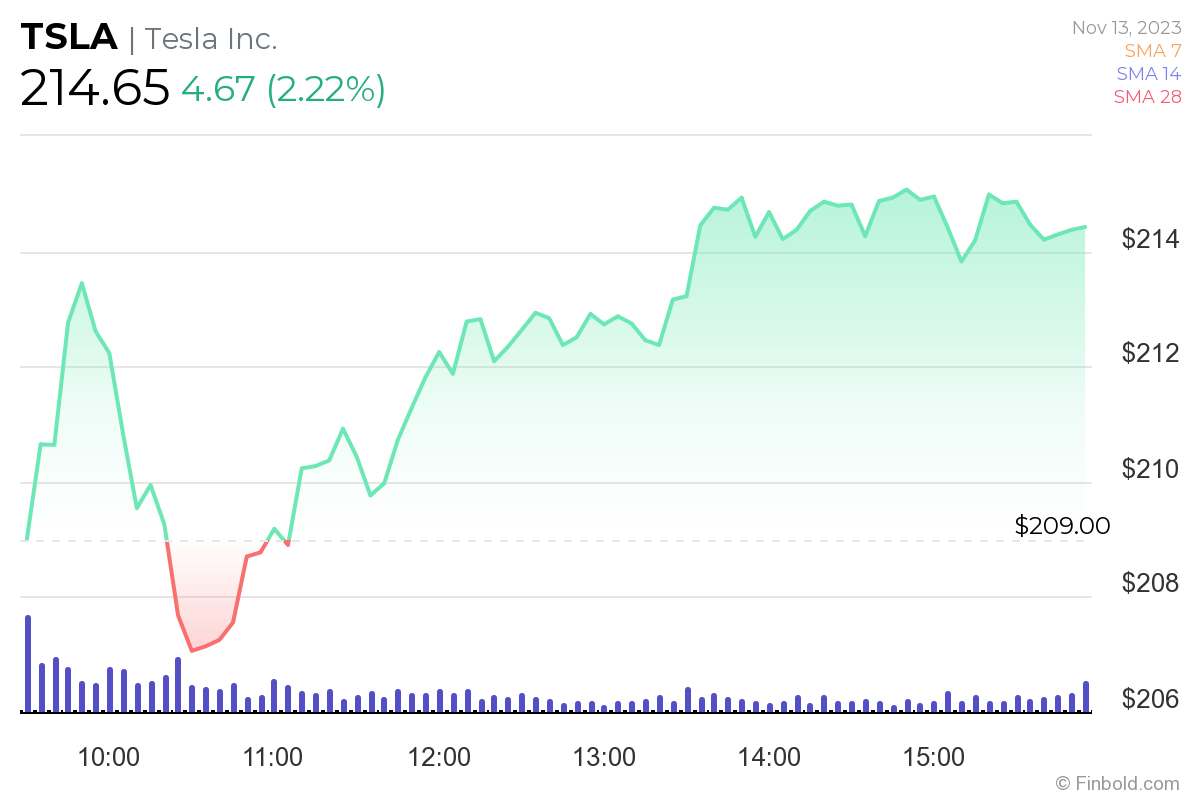
Task: Click the last volume bar at market close
Action: click(1086, 696)
